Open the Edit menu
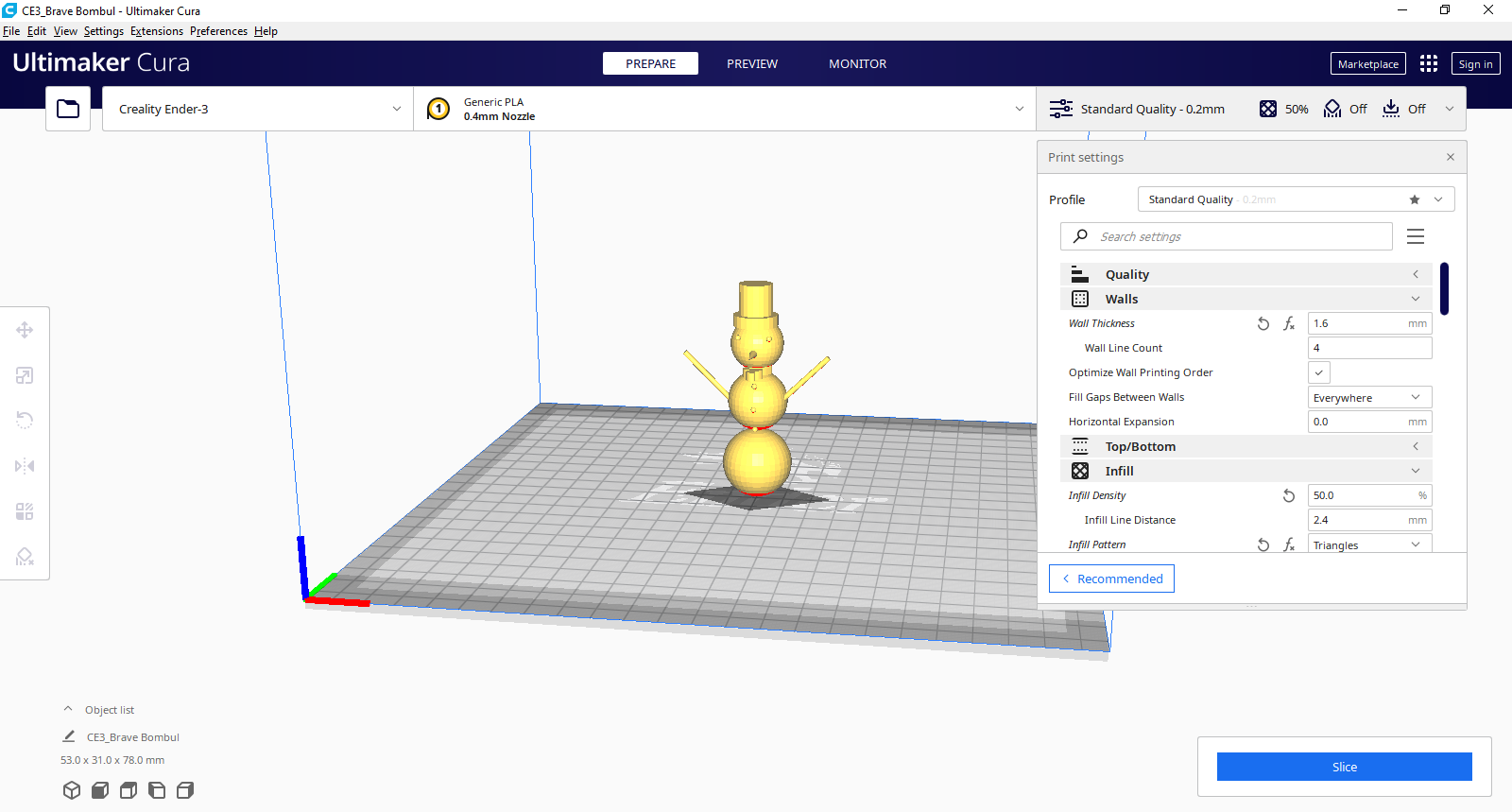This screenshot has height=812, width=1512. tap(37, 31)
